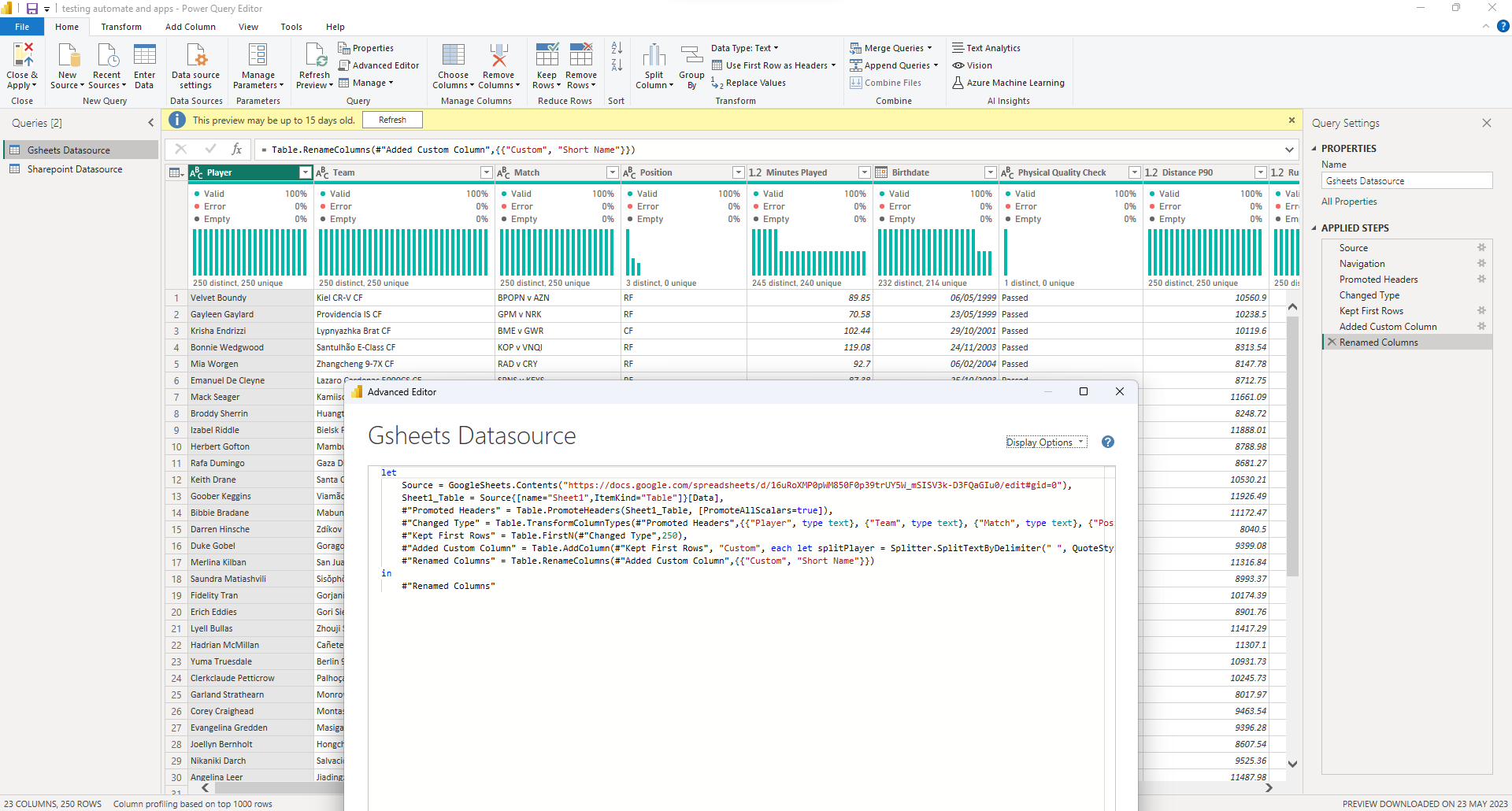Open Advanced Editor from the ribbon
Viewport: 1512px width, 811px height.
[379, 65]
